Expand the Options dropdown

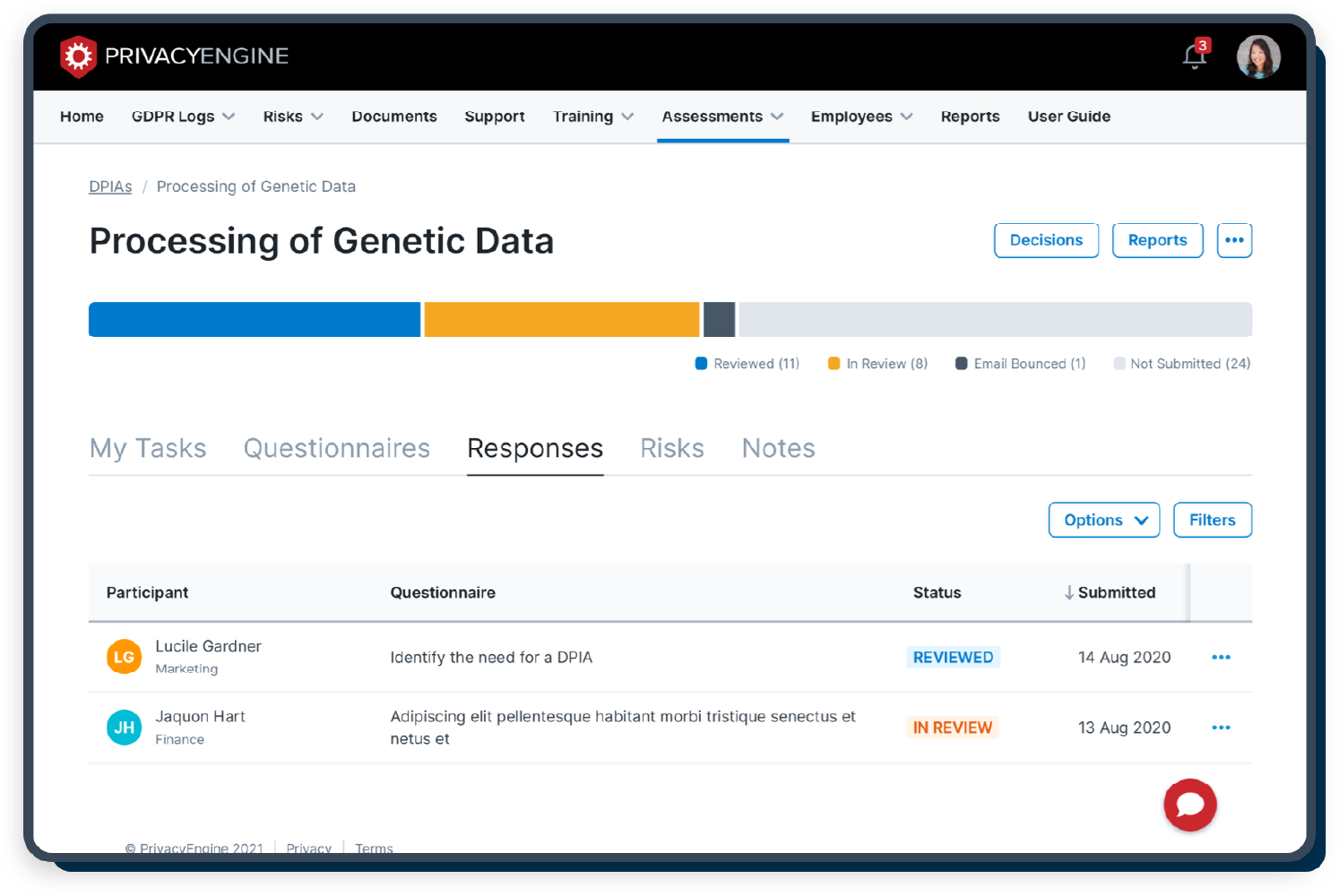(1103, 520)
